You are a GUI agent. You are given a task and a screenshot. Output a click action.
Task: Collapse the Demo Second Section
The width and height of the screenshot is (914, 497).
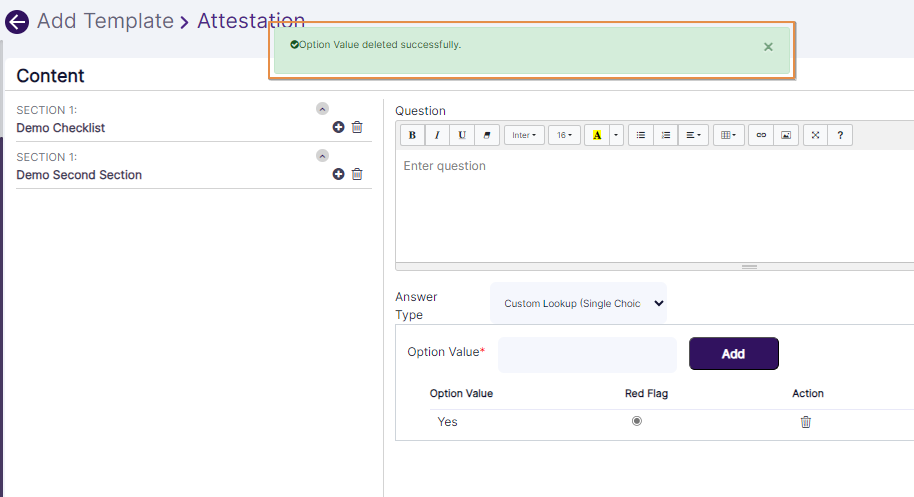click(322, 156)
